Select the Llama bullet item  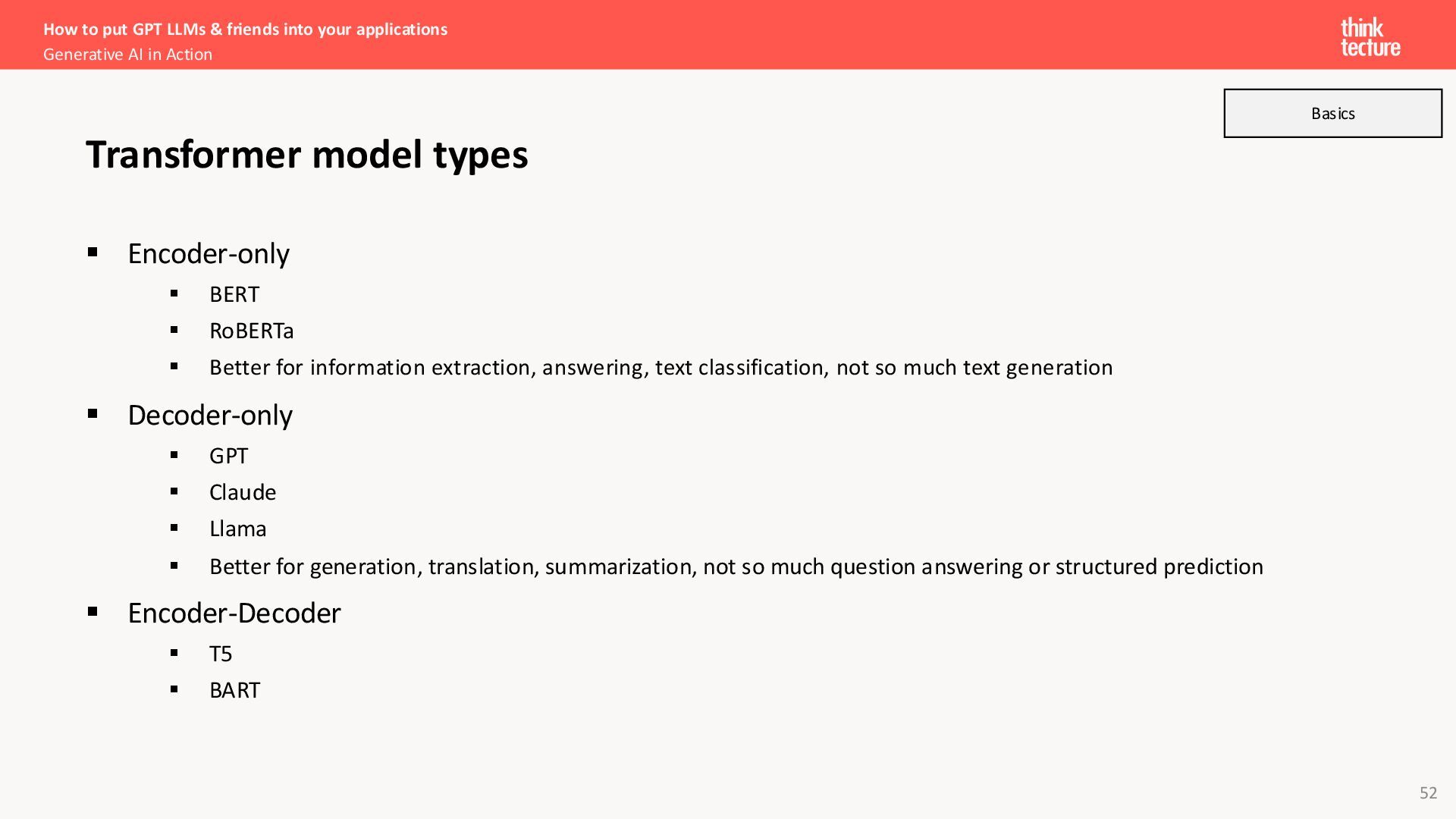pos(238,529)
